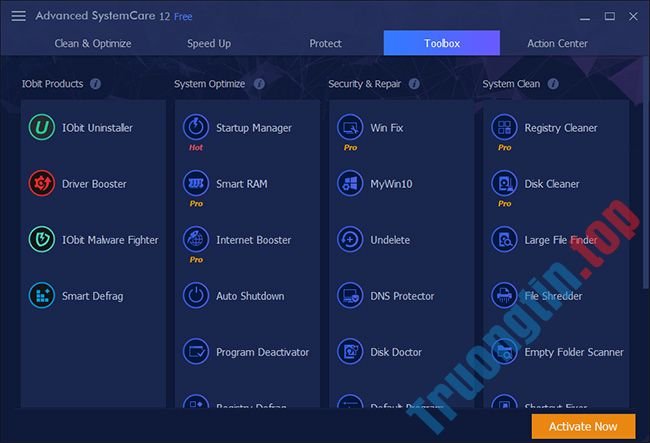Image resolution: width=650 pixels, height=443 pixels.
Task: Open Internet Booster icon
Action: tap(196, 239)
